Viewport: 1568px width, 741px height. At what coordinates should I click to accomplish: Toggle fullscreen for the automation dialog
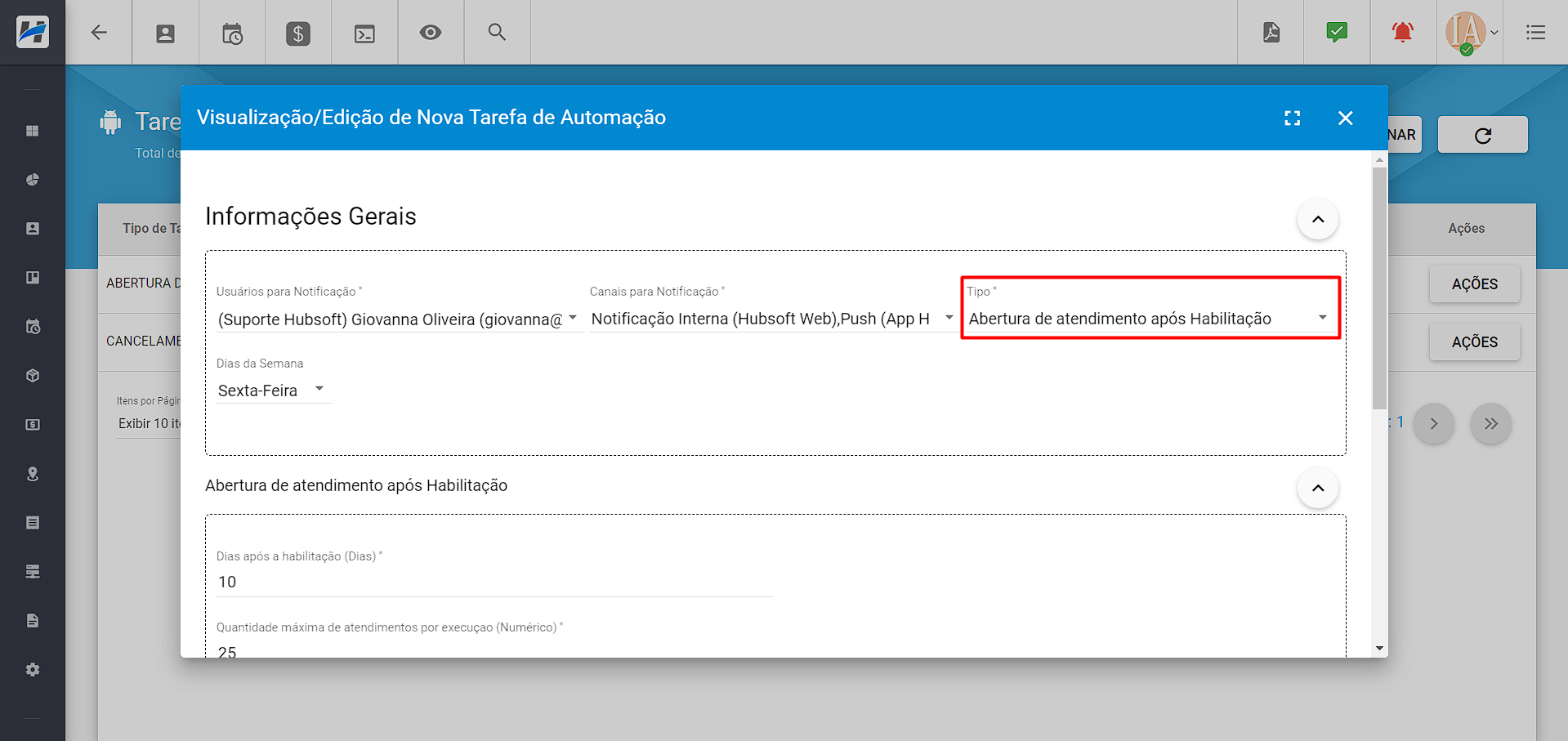(x=1292, y=118)
